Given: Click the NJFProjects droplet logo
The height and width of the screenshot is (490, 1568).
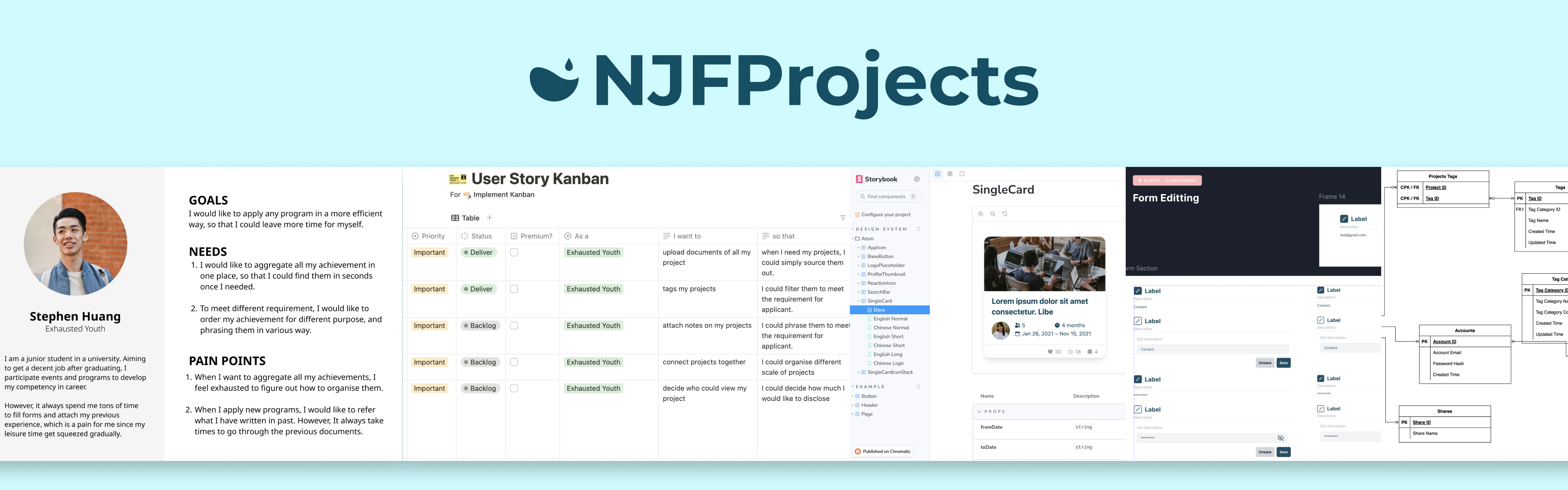Looking at the screenshot, I should (554, 80).
